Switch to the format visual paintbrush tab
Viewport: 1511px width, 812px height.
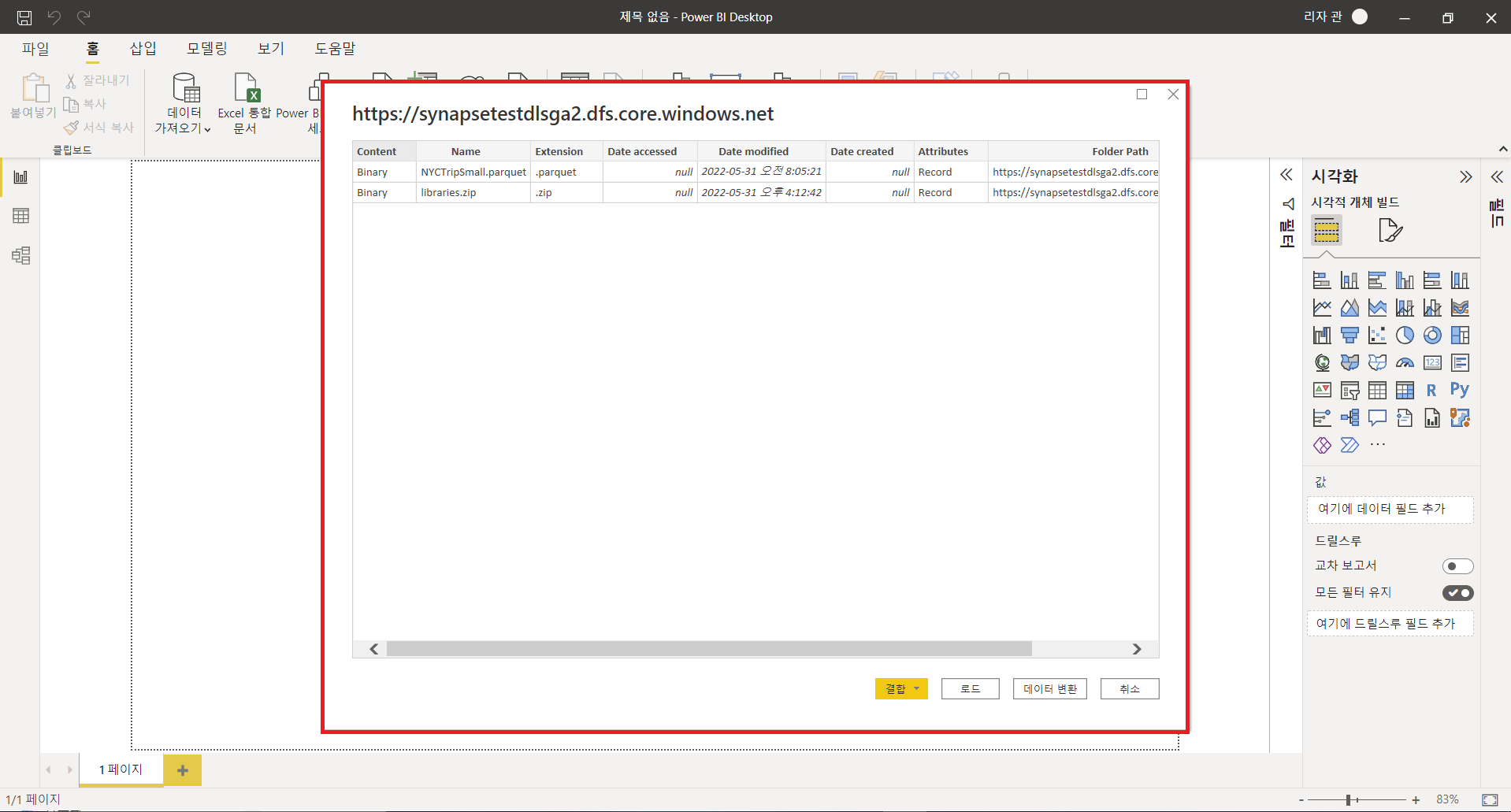pos(1390,231)
